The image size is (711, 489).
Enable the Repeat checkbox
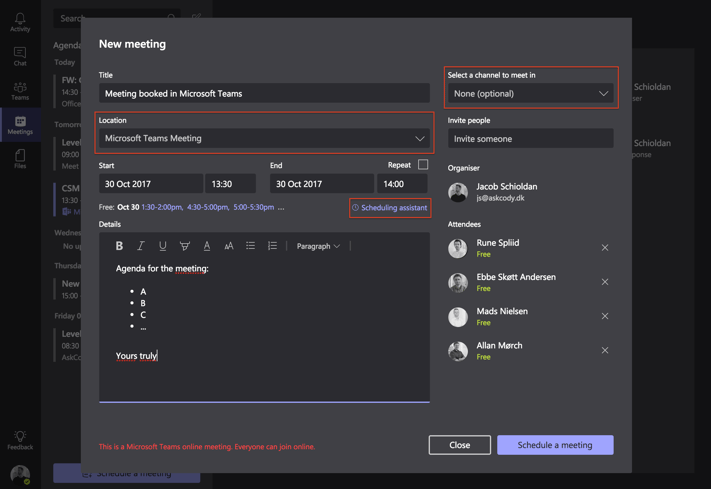tap(423, 164)
